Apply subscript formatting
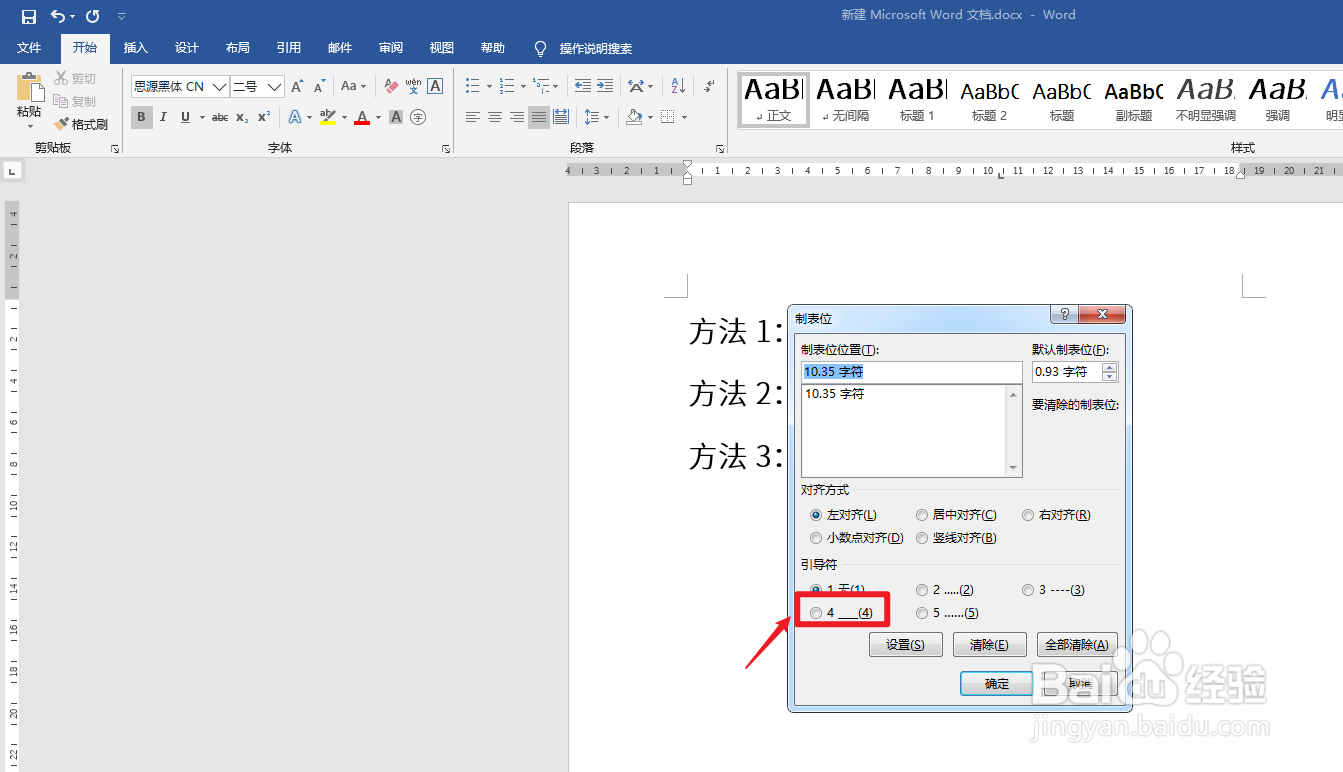 point(242,117)
